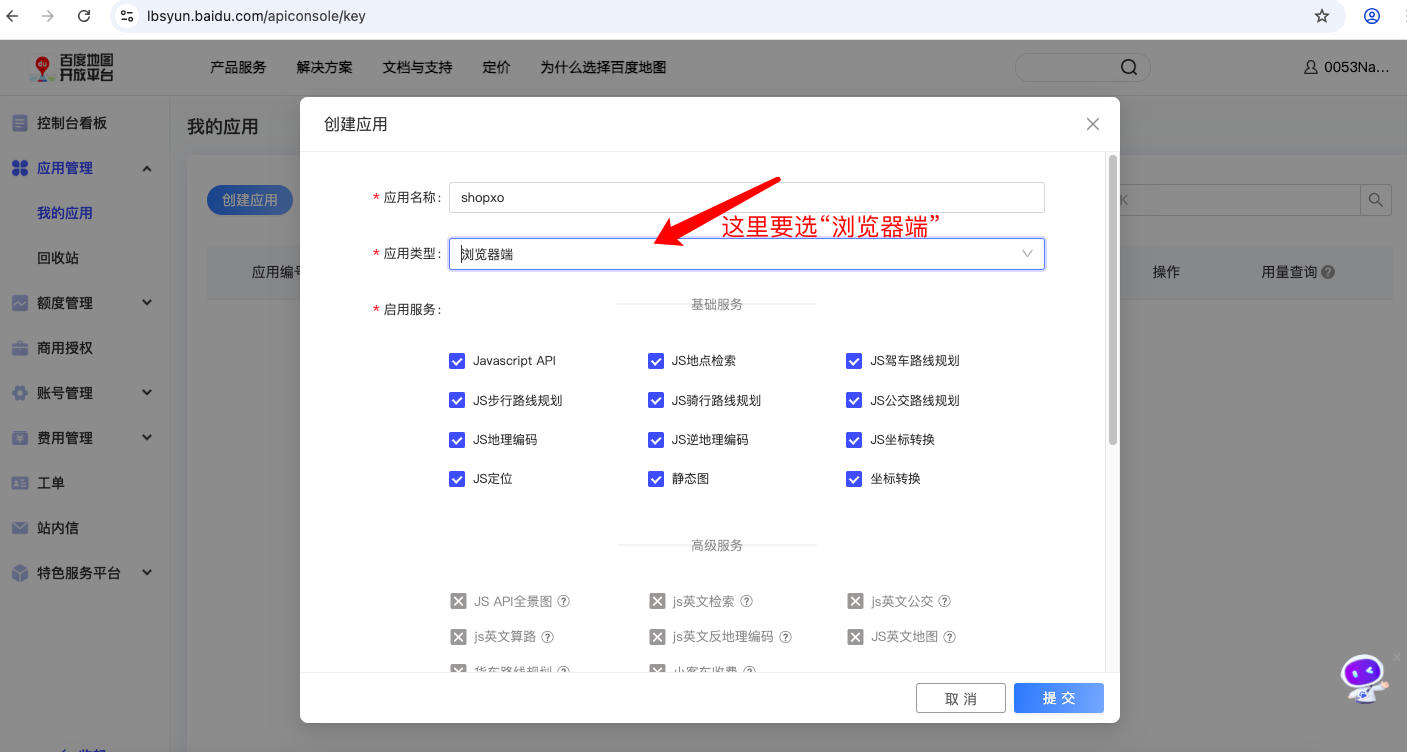Image resolution: width=1407 pixels, height=752 pixels.
Task: Uncheck the JS坐标转换 checkbox
Action: point(854,440)
